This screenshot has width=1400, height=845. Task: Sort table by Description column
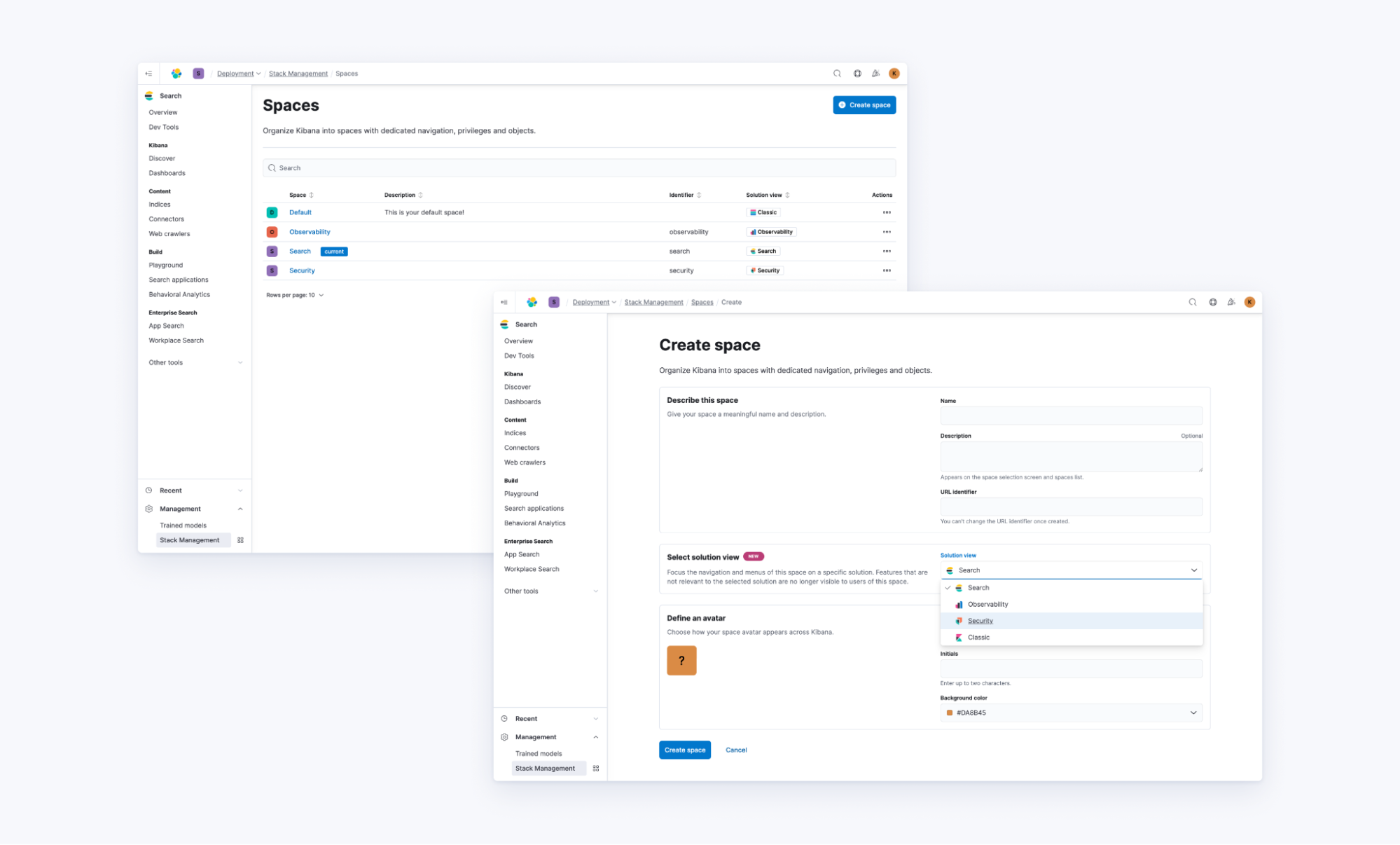pyautogui.click(x=403, y=195)
